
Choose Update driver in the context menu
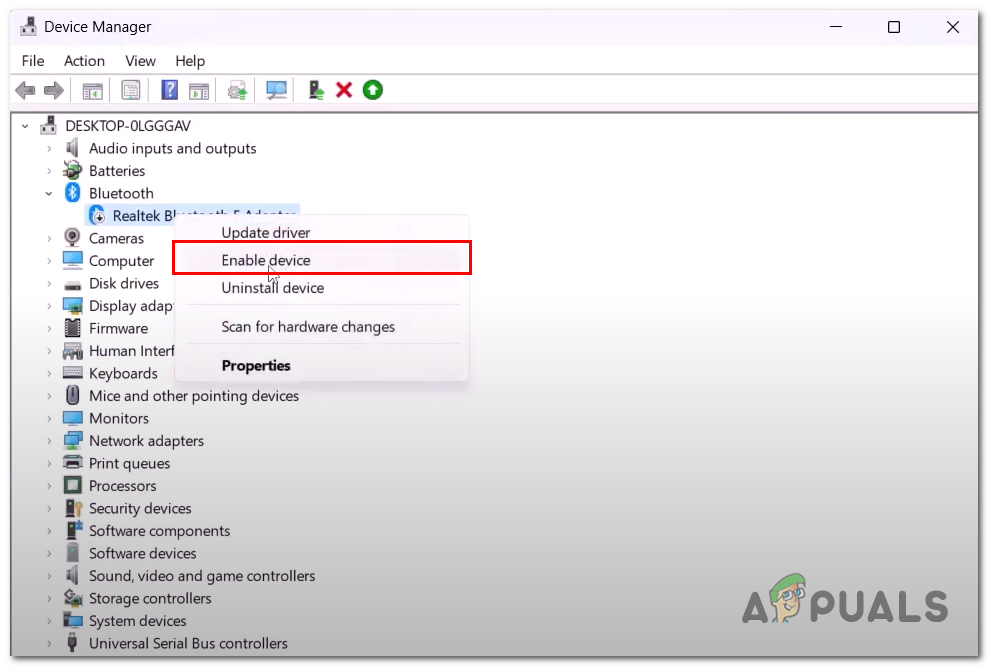tap(265, 232)
